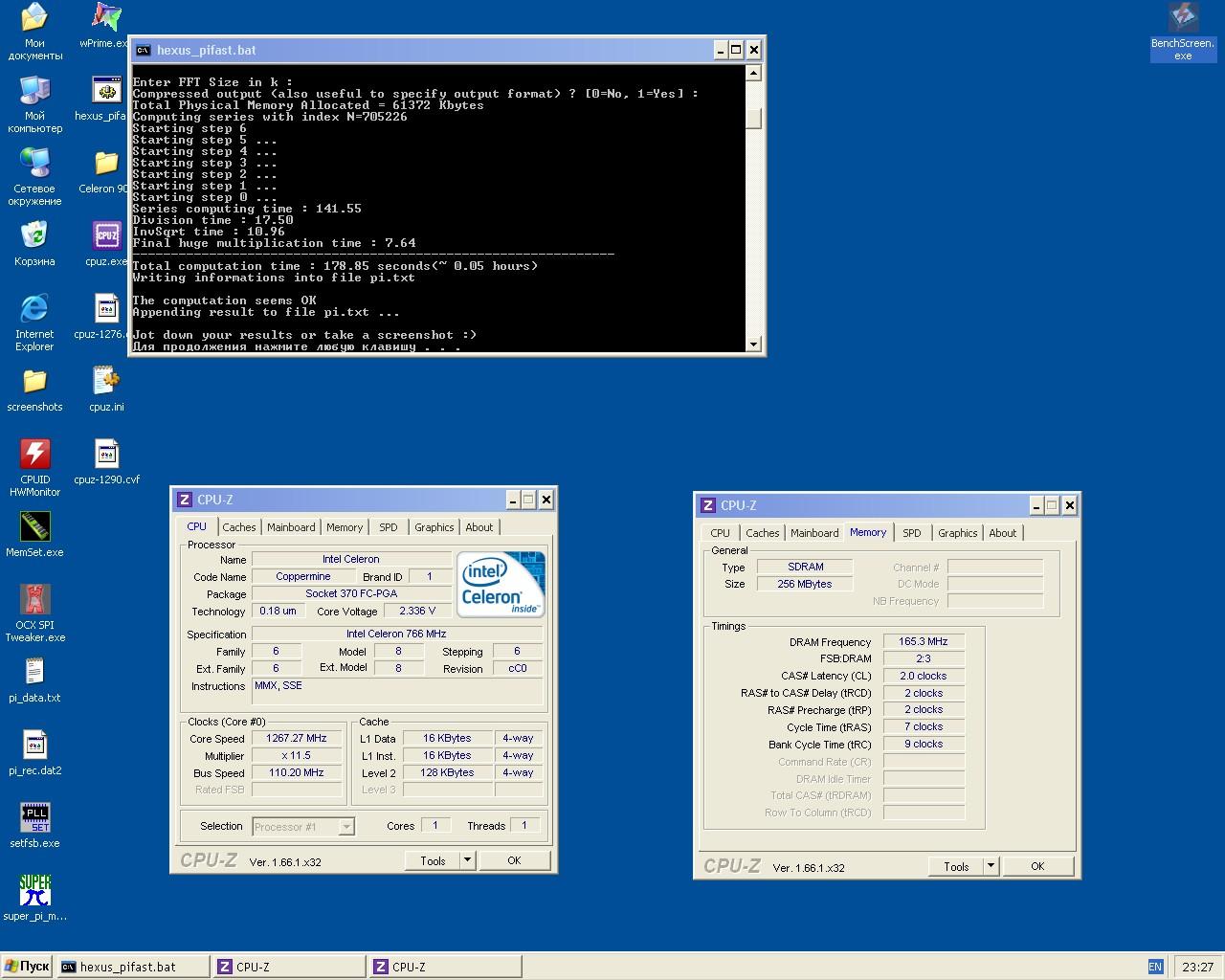Viewport: 1225px width, 980px height.
Task: Click the console vertical scrollbar thumb
Action: (754, 119)
